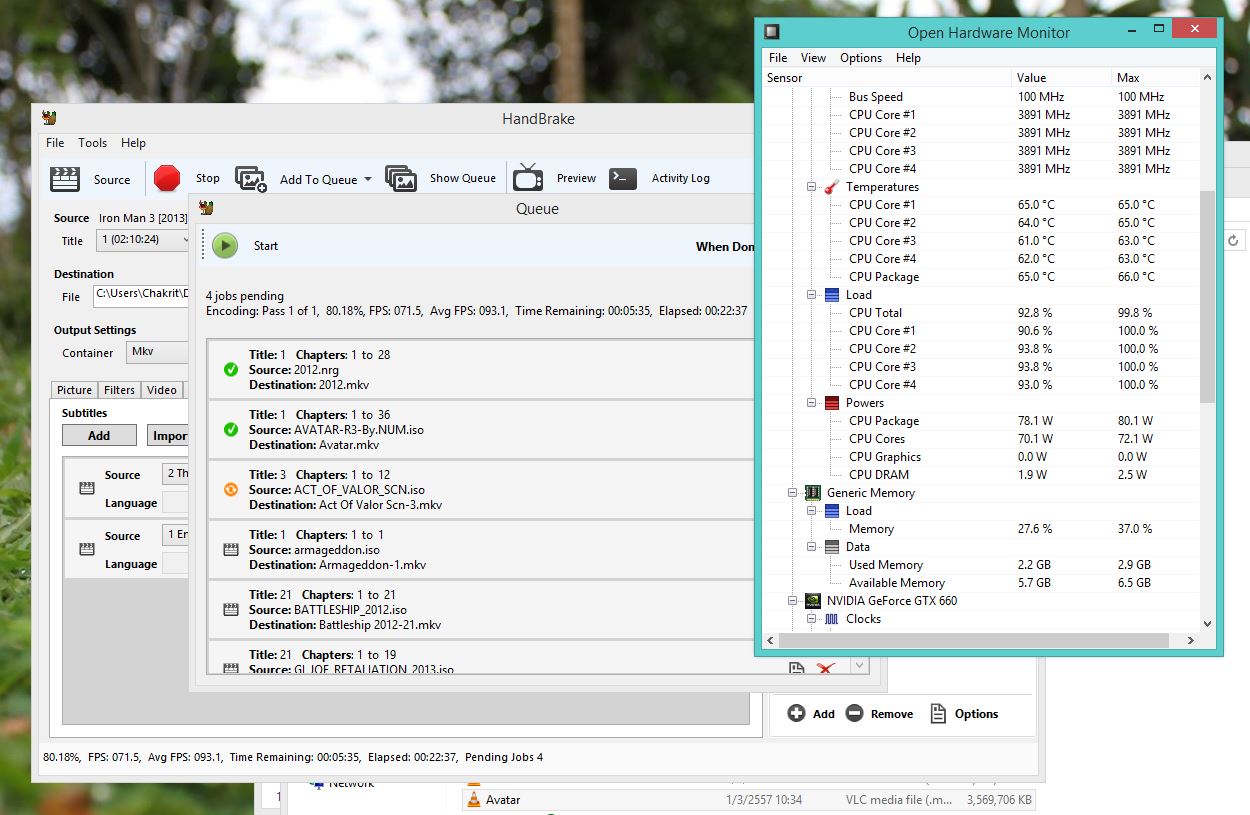Viewport: 1250px width, 815px height.
Task: Click the Queue window's title bar icon
Action: [206, 208]
